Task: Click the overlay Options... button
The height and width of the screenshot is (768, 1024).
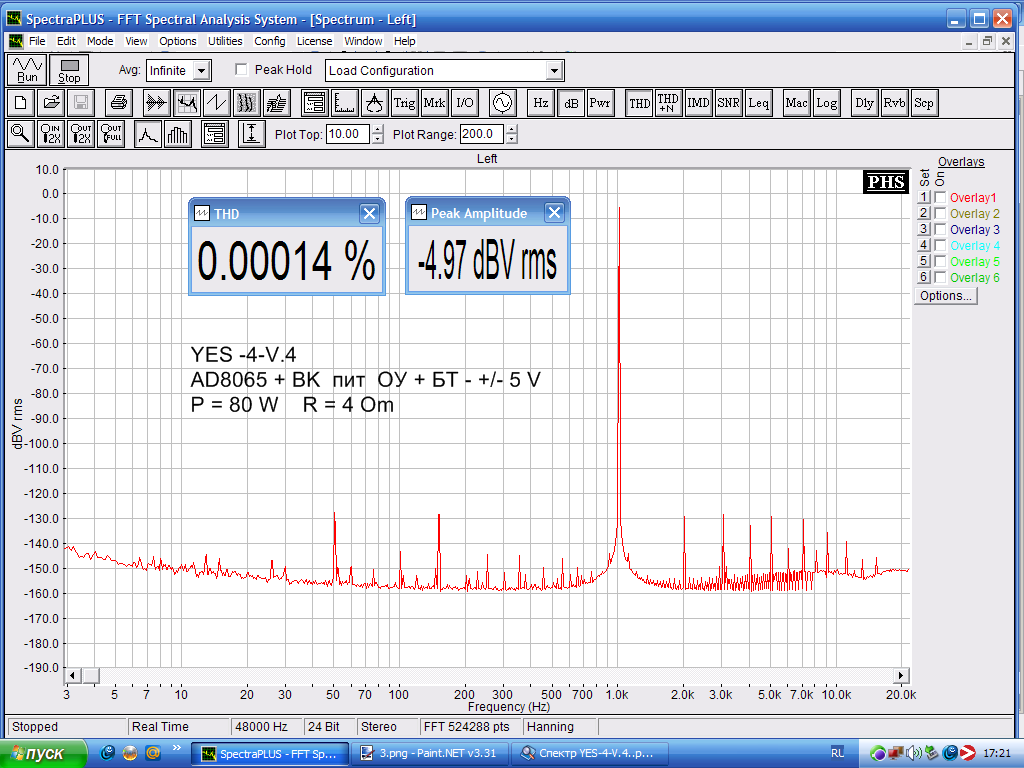Action: (945, 296)
